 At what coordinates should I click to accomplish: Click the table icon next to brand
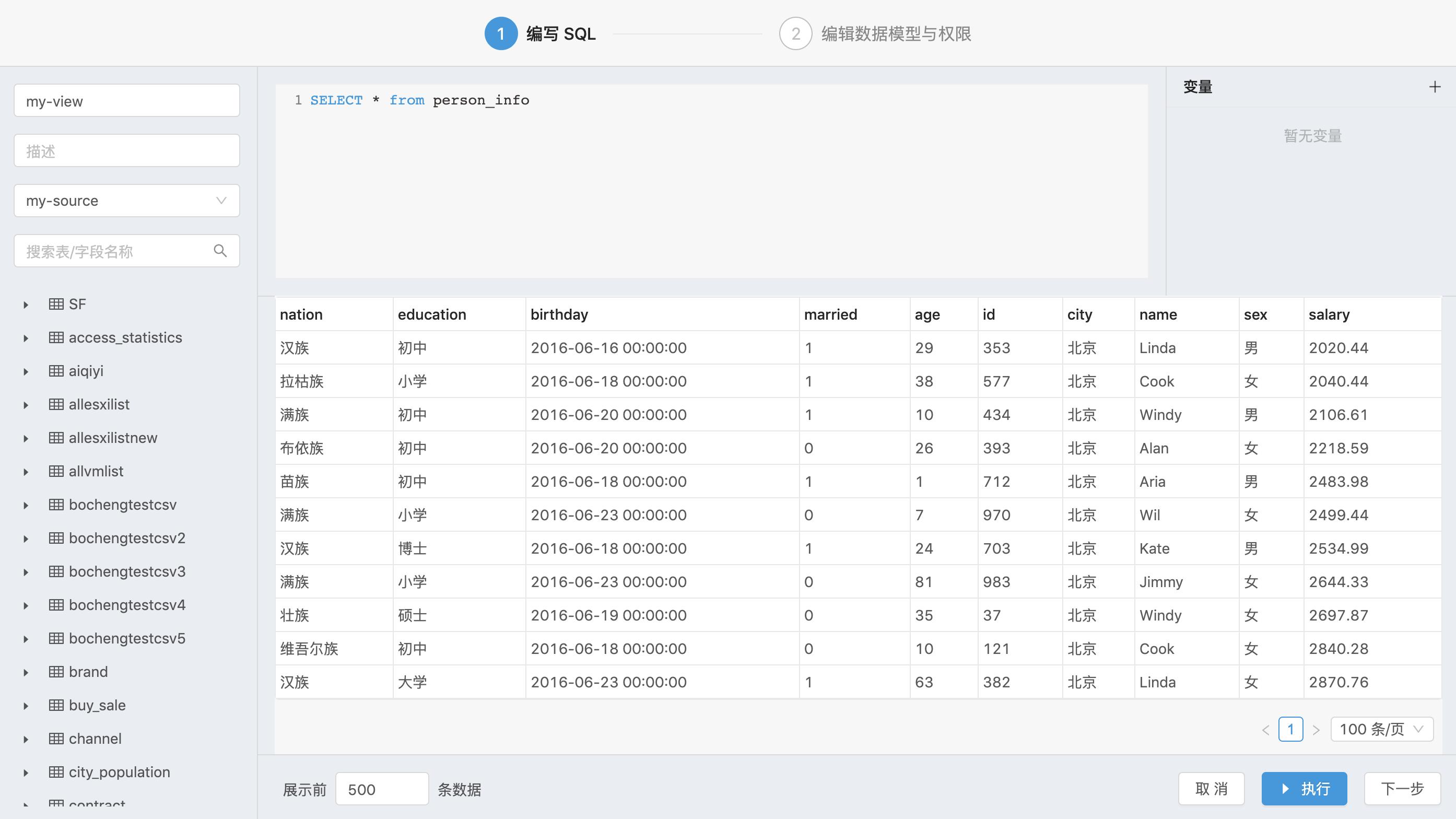tap(56, 672)
